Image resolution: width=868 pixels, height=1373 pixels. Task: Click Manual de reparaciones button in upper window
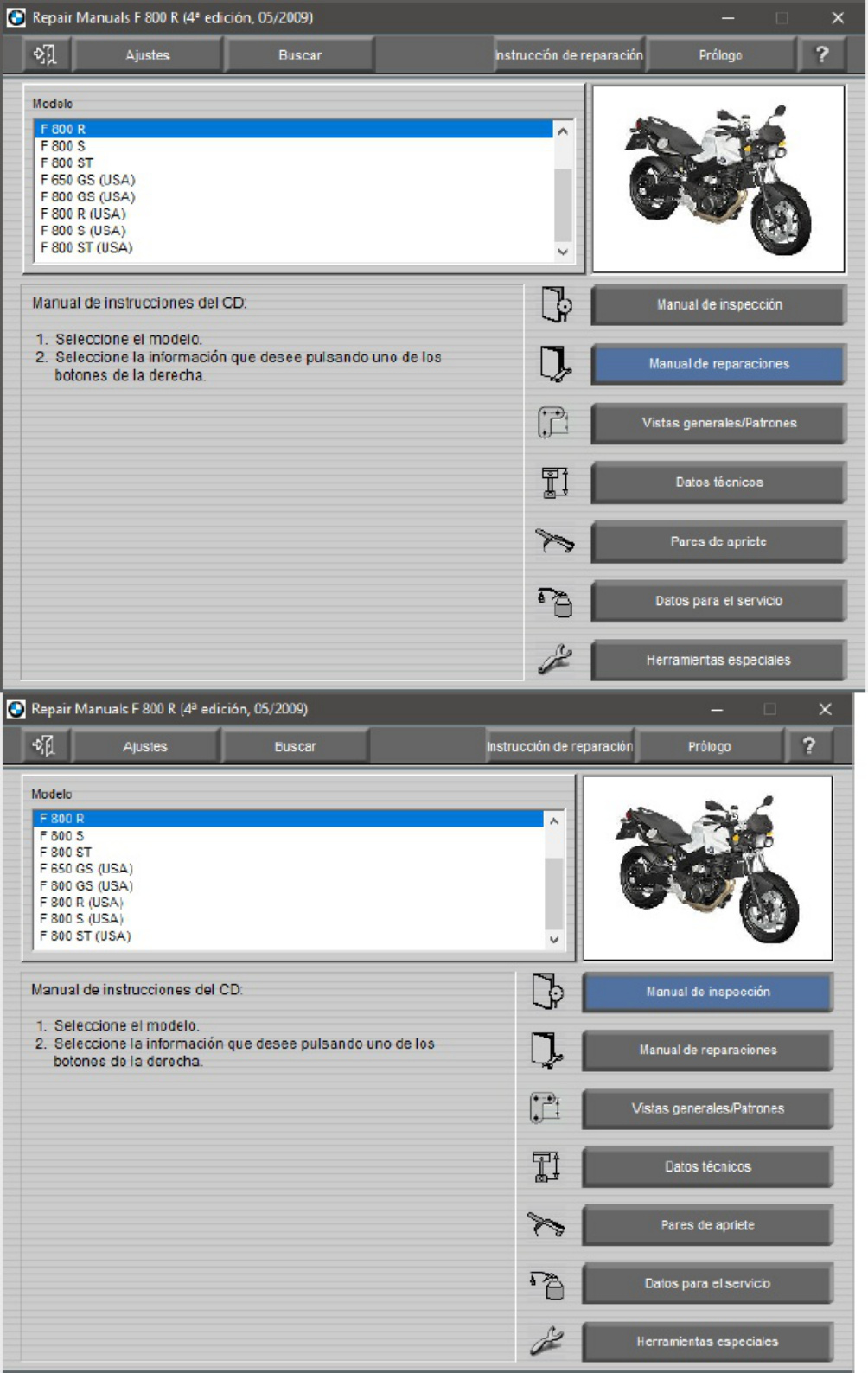(718, 364)
